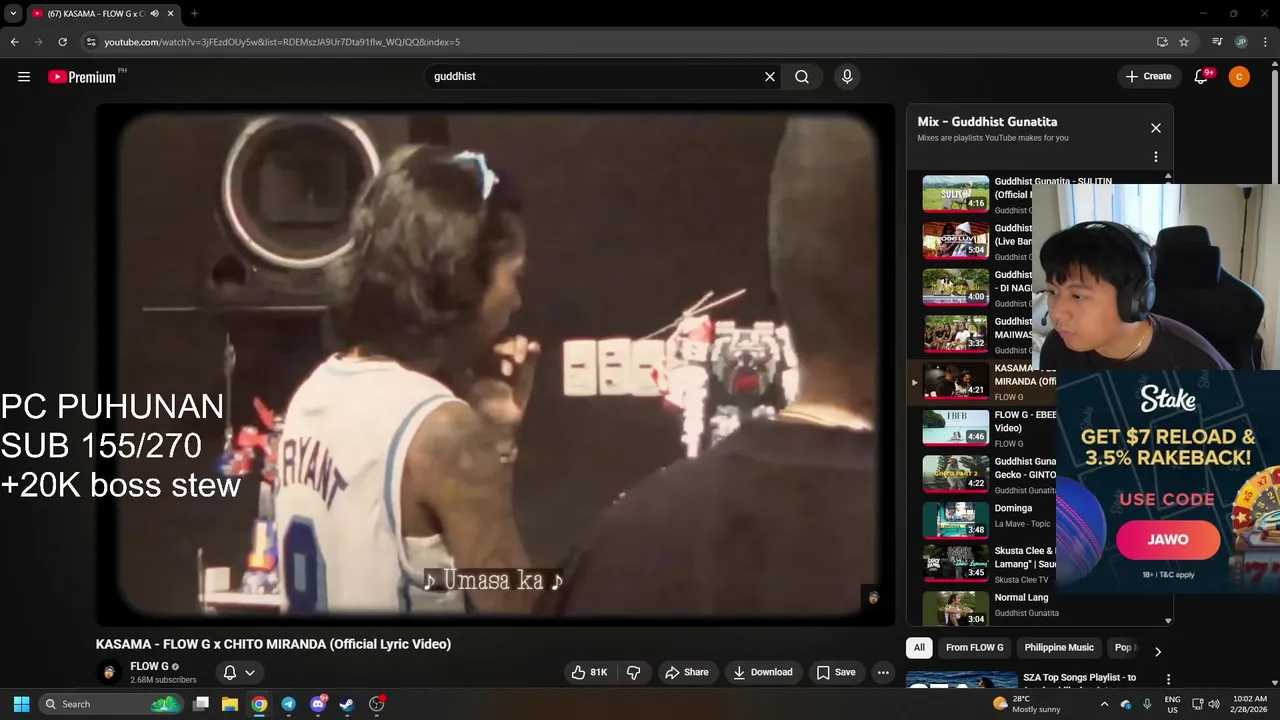Open weather widget showing 28°C
This screenshot has height=720, width=1280.
pyautogui.click(x=1026, y=704)
